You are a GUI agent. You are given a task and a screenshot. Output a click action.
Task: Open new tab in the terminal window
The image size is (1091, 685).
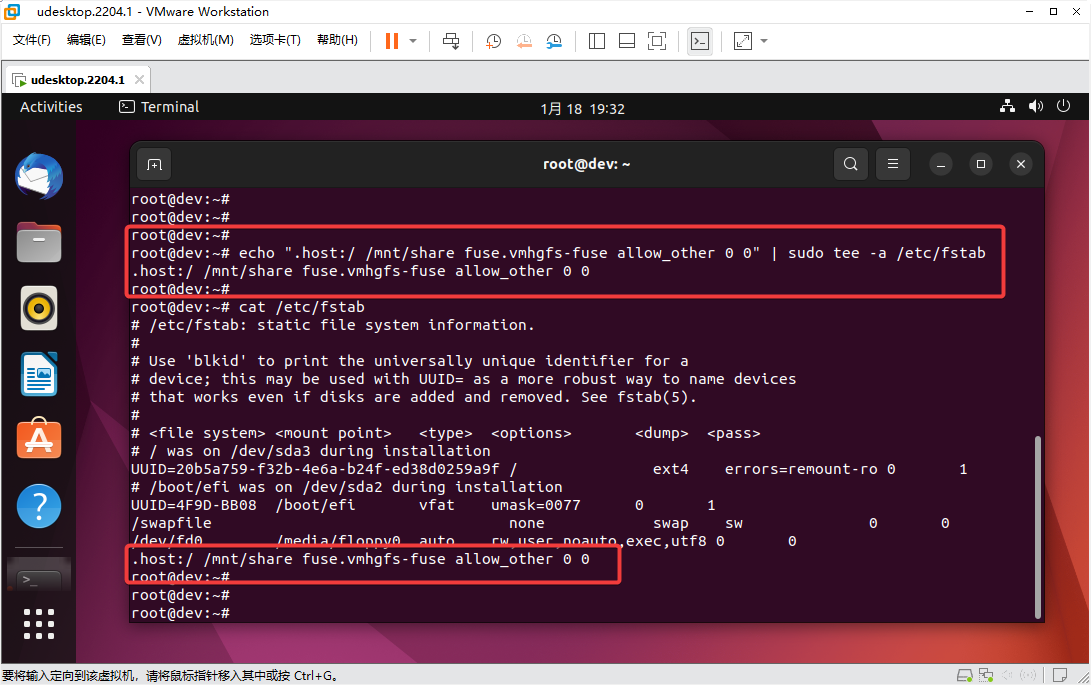click(x=154, y=164)
